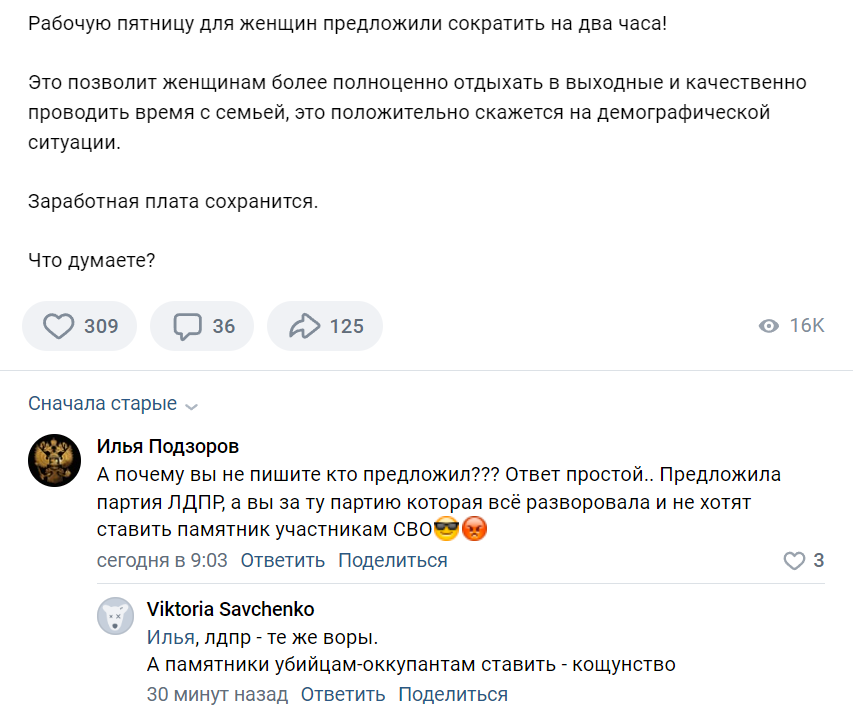Viewport: 853px width, 712px height.
Task: Open Илья Подзоров's profile name link
Action: tap(168, 446)
